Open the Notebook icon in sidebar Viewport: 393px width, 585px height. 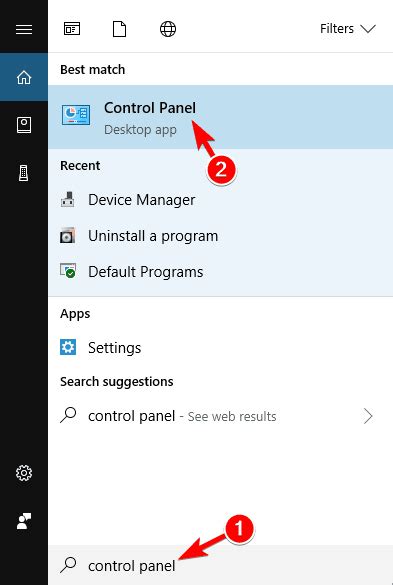click(x=24, y=125)
